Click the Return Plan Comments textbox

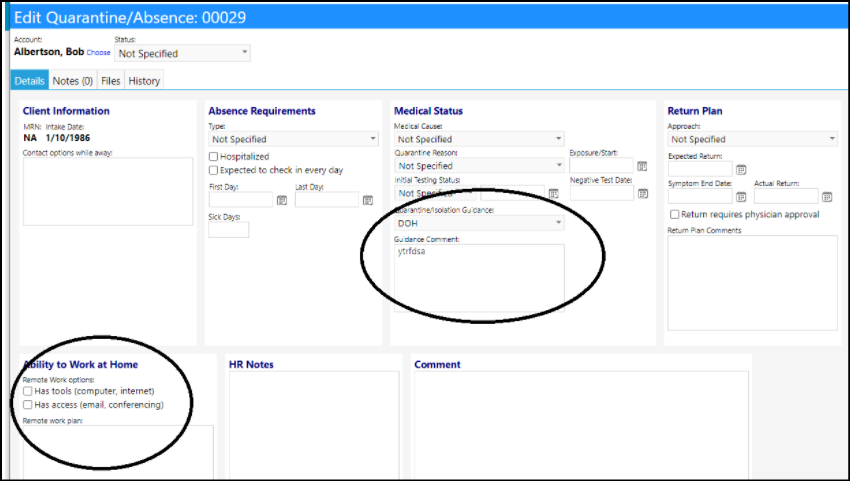tap(752, 283)
